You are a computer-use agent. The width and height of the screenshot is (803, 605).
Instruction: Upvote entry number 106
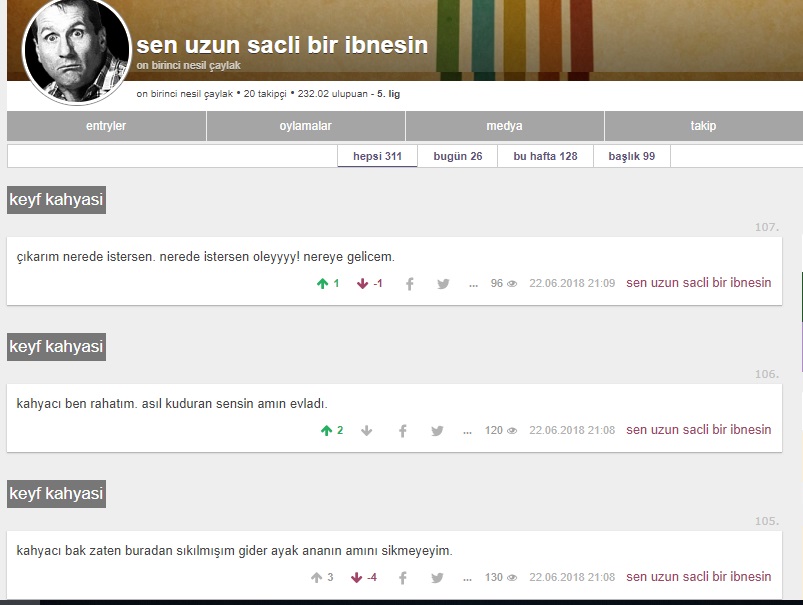pyautogui.click(x=326, y=431)
